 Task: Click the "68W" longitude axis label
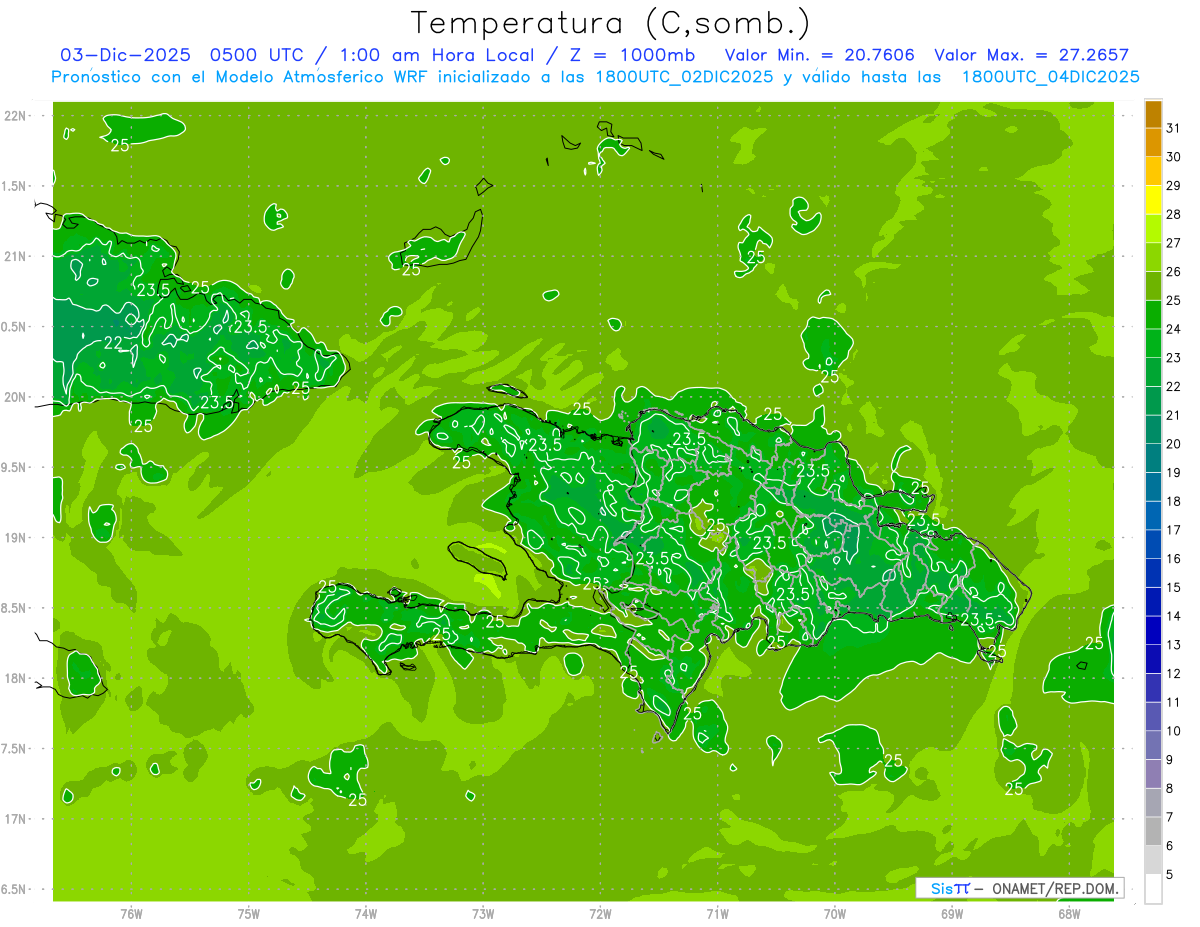tap(1069, 913)
